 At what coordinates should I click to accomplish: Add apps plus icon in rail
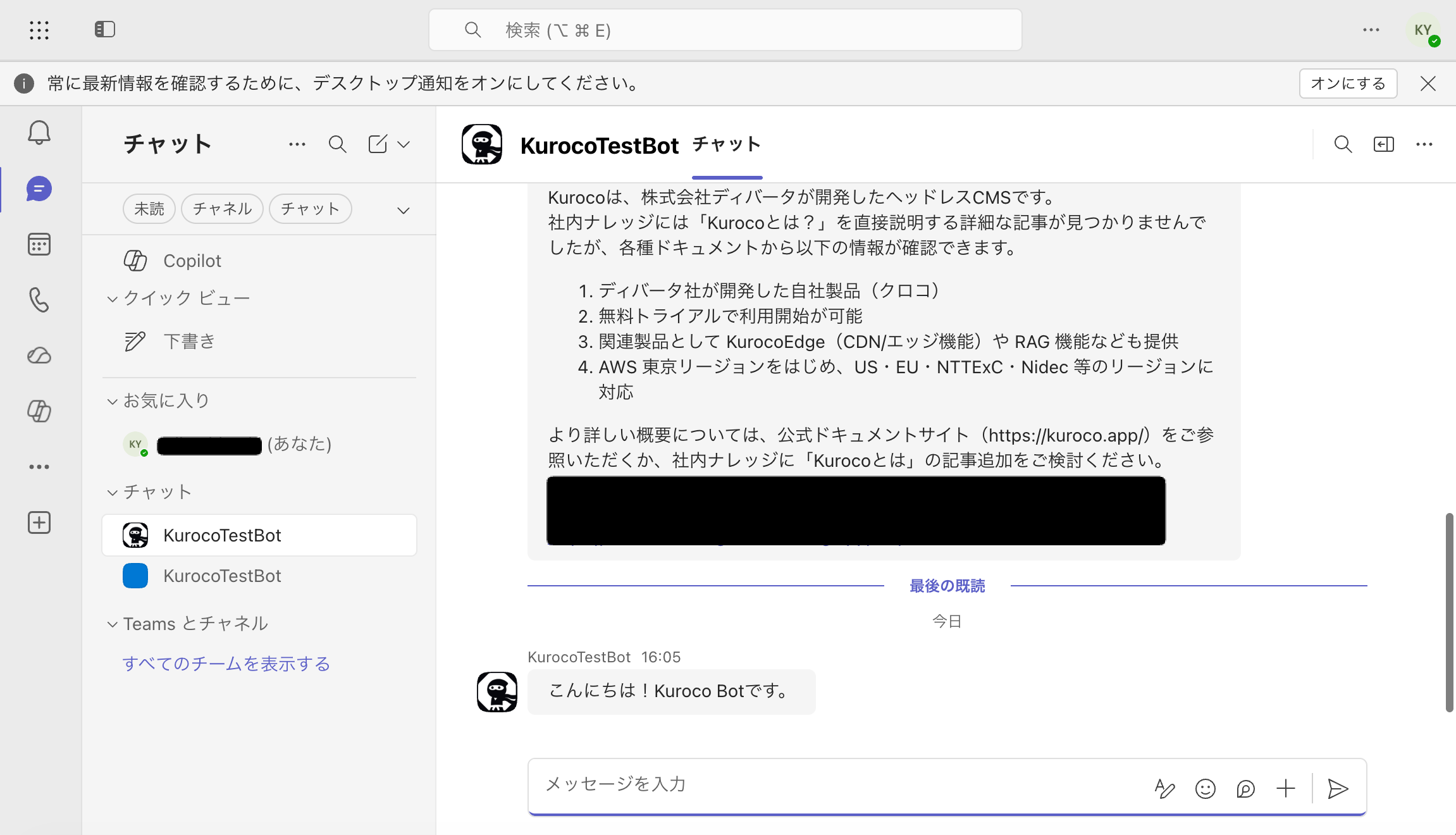click(x=39, y=523)
